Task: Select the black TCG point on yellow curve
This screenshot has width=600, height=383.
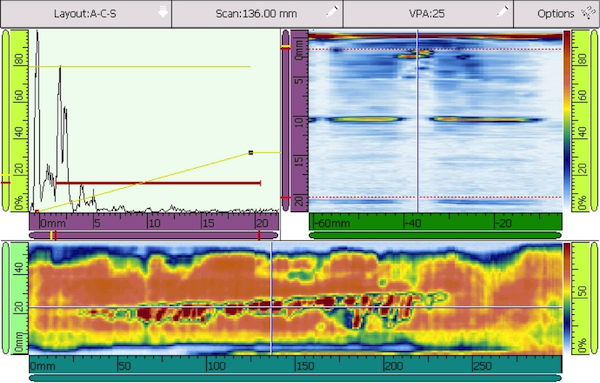Action: coord(251,153)
